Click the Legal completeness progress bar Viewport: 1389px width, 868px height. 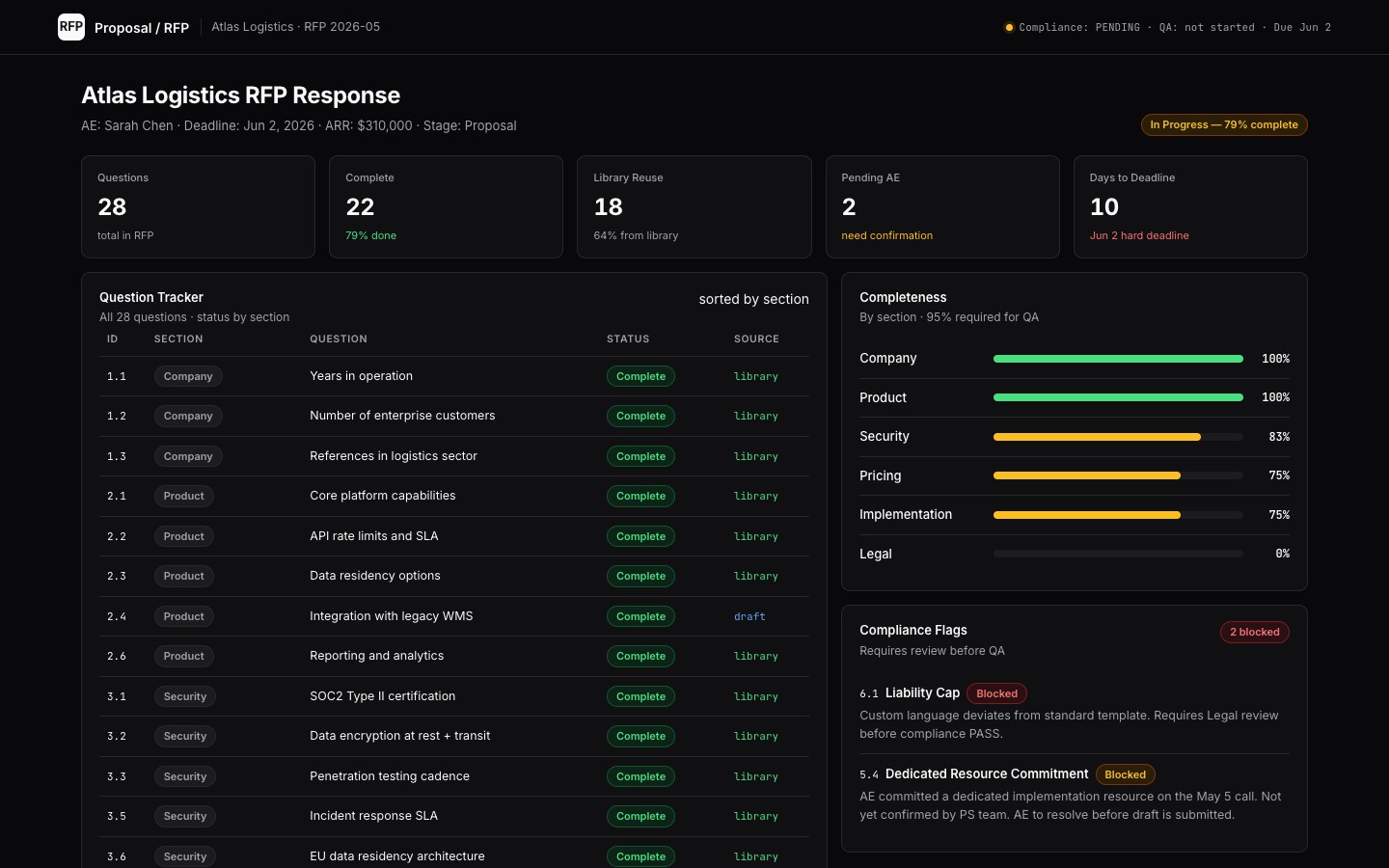click(x=1118, y=554)
